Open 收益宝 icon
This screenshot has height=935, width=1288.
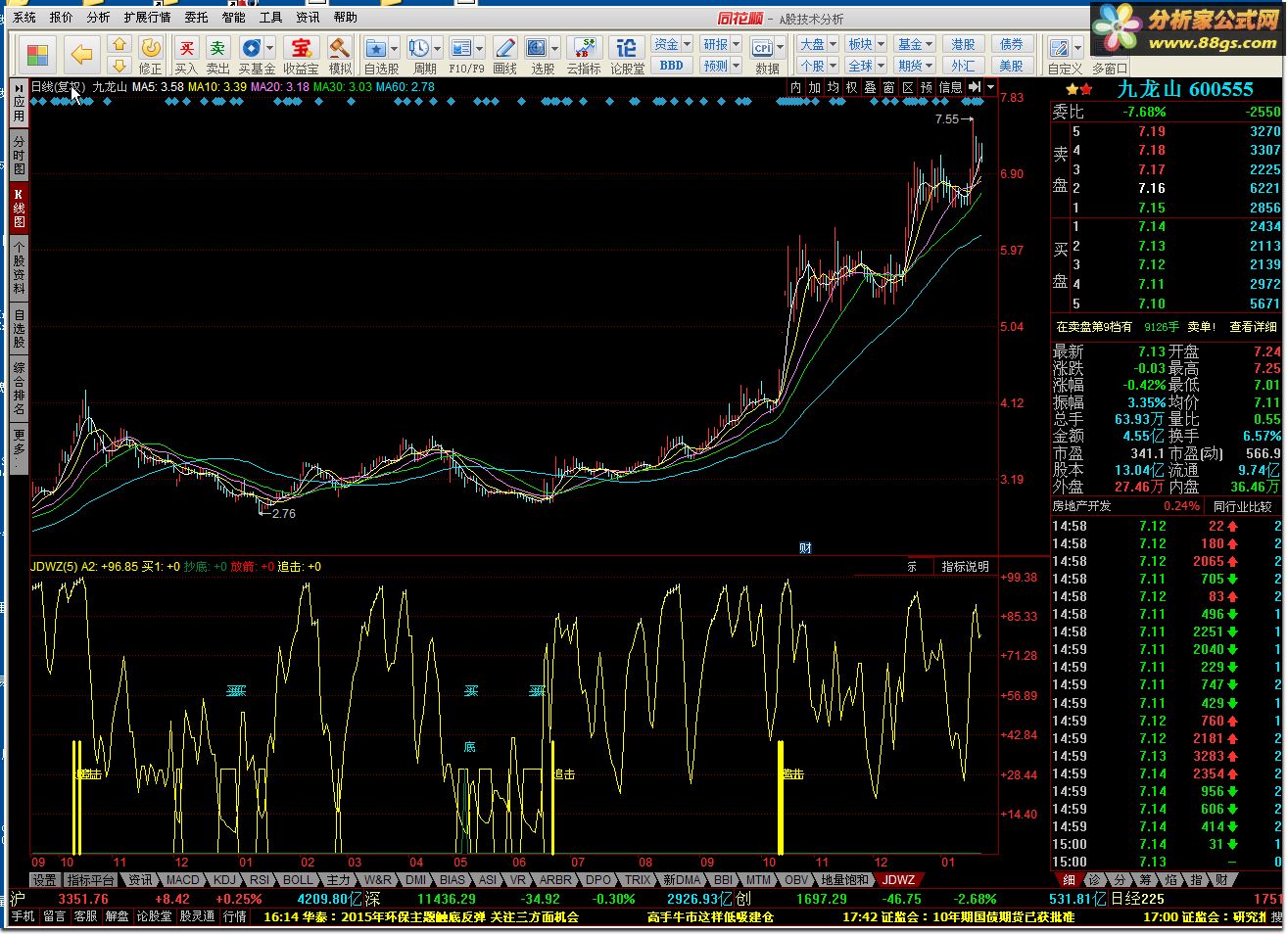(301, 47)
